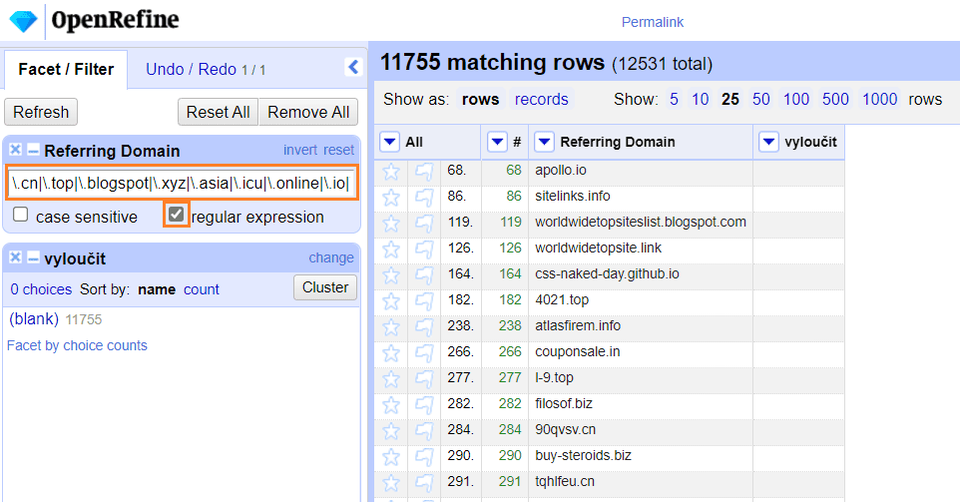
Task: Open the Permalink link
Action: click(652, 22)
